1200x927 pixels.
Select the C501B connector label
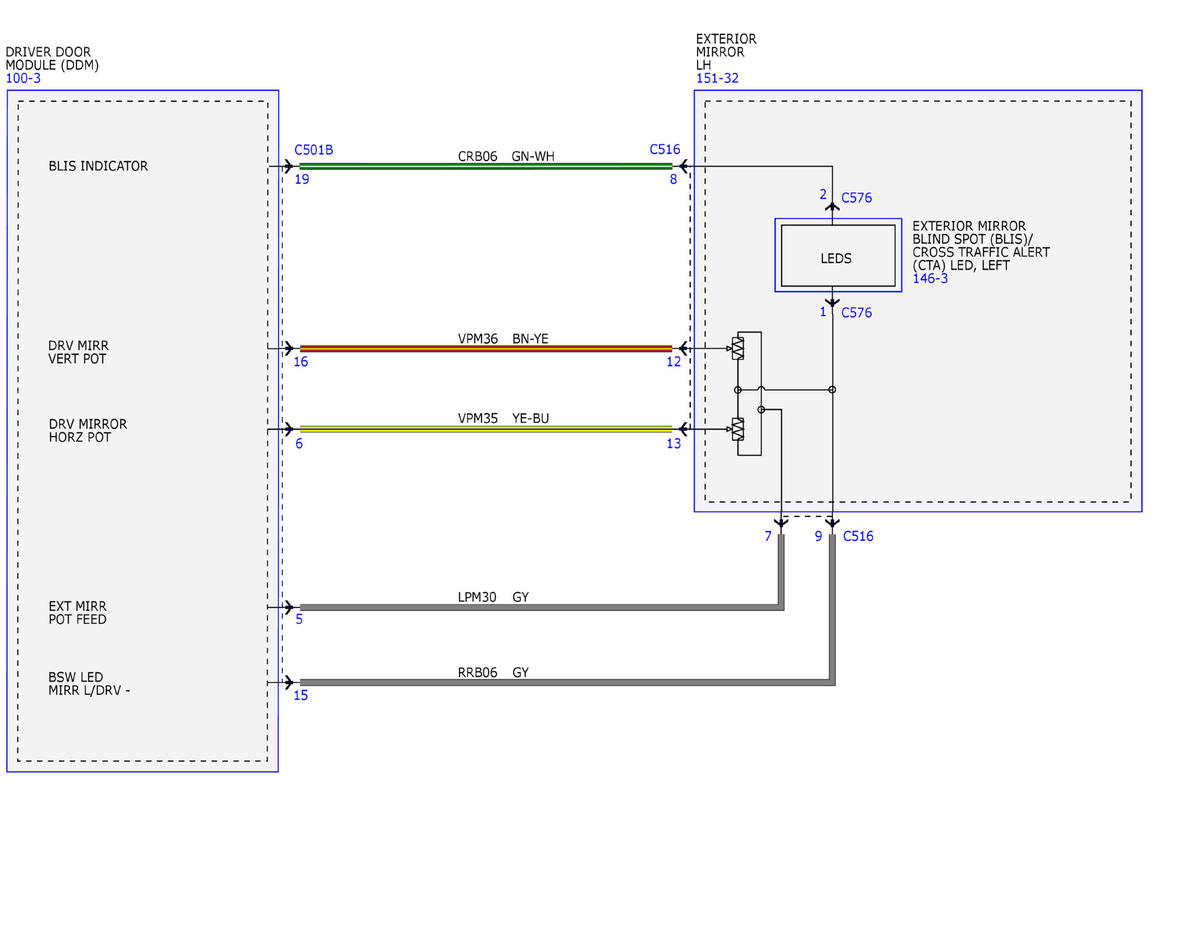click(314, 150)
